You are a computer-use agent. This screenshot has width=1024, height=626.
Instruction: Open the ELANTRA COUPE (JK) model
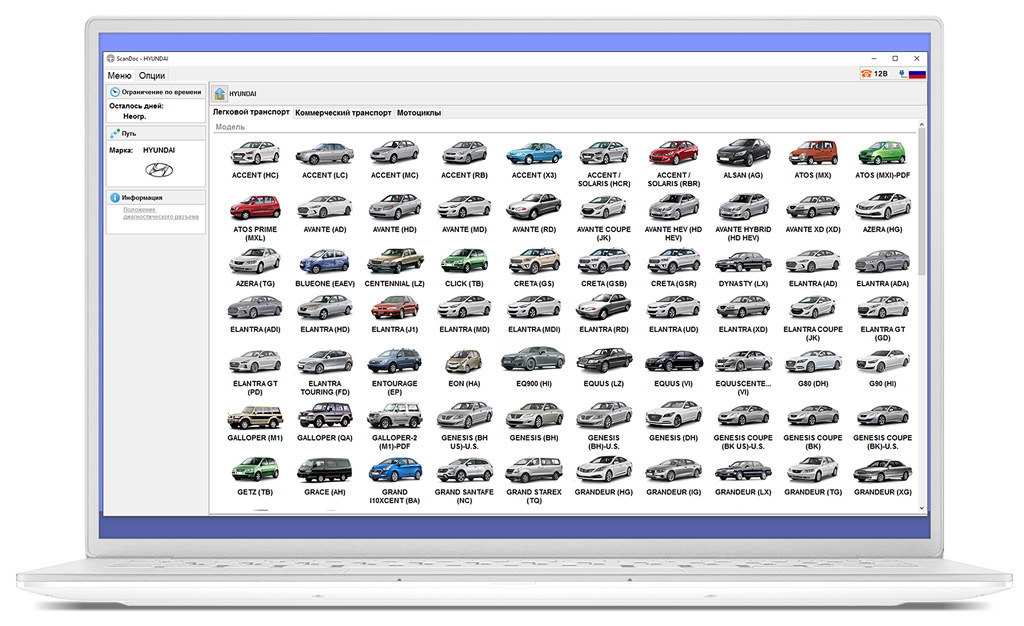coord(813,318)
